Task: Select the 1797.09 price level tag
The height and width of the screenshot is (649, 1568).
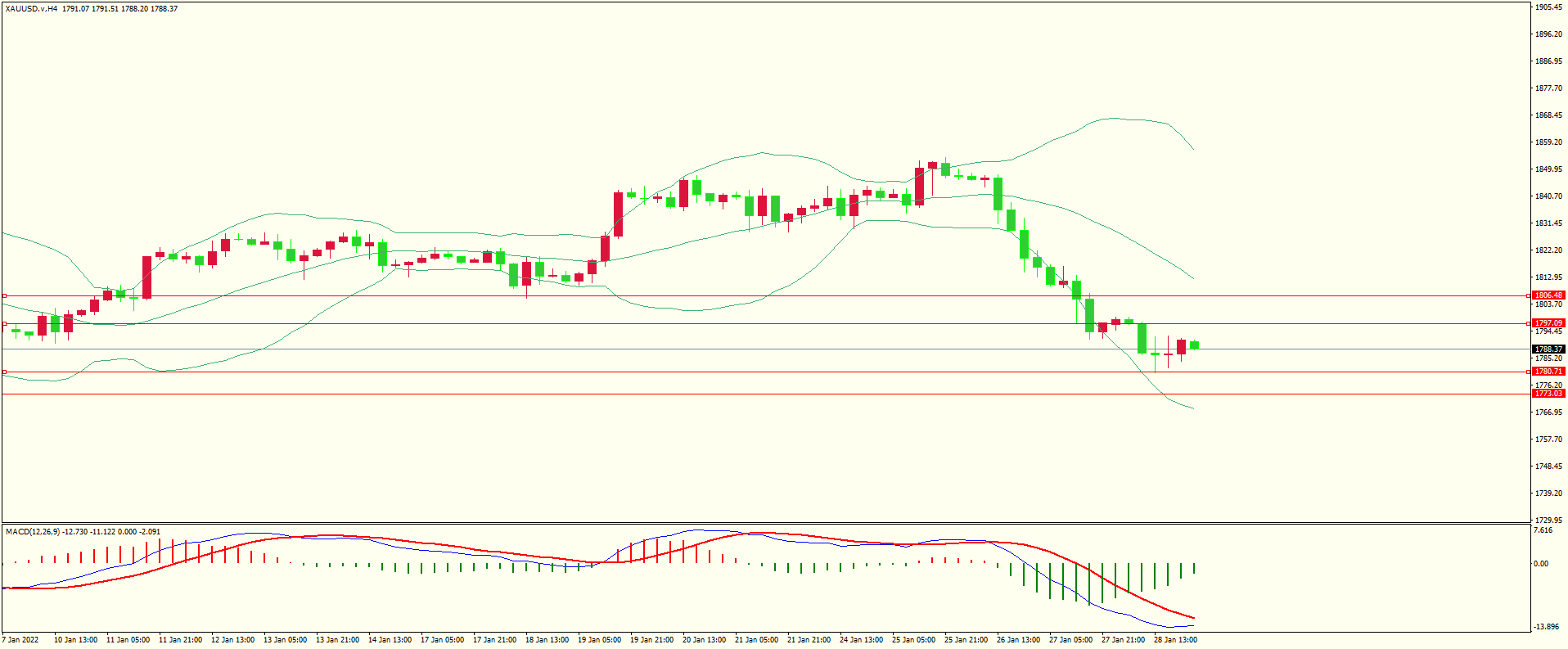Action: point(1548,323)
